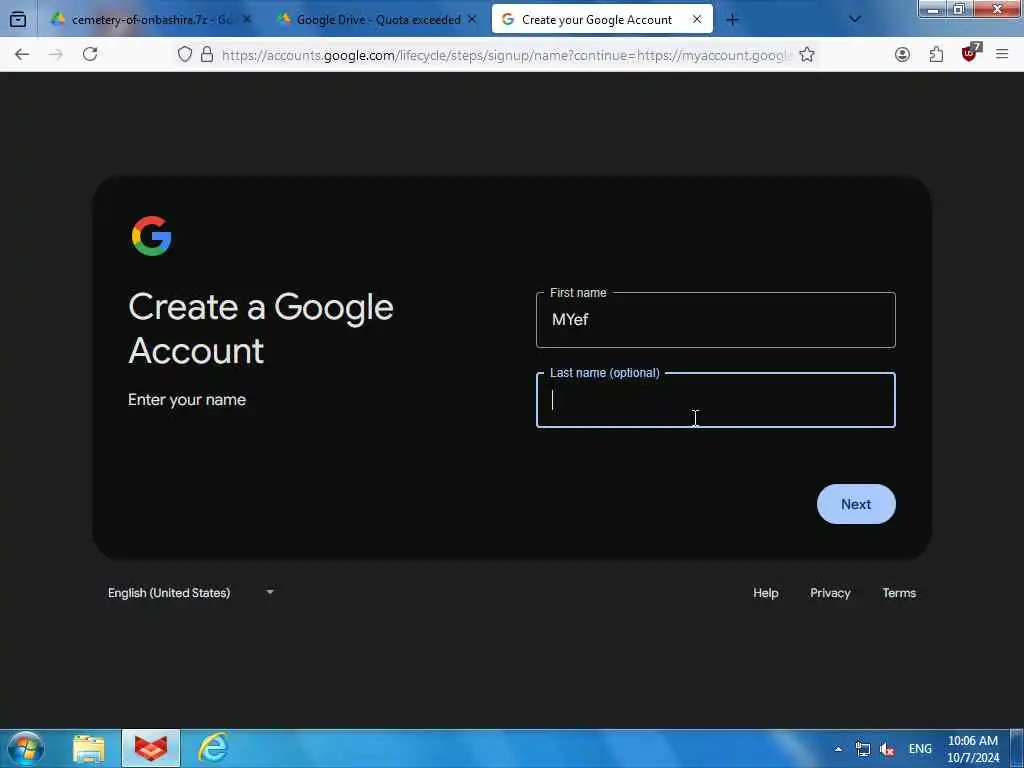The height and width of the screenshot is (768, 1024).
Task: Open Firefox account icon
Action: (x=903, y=54)
